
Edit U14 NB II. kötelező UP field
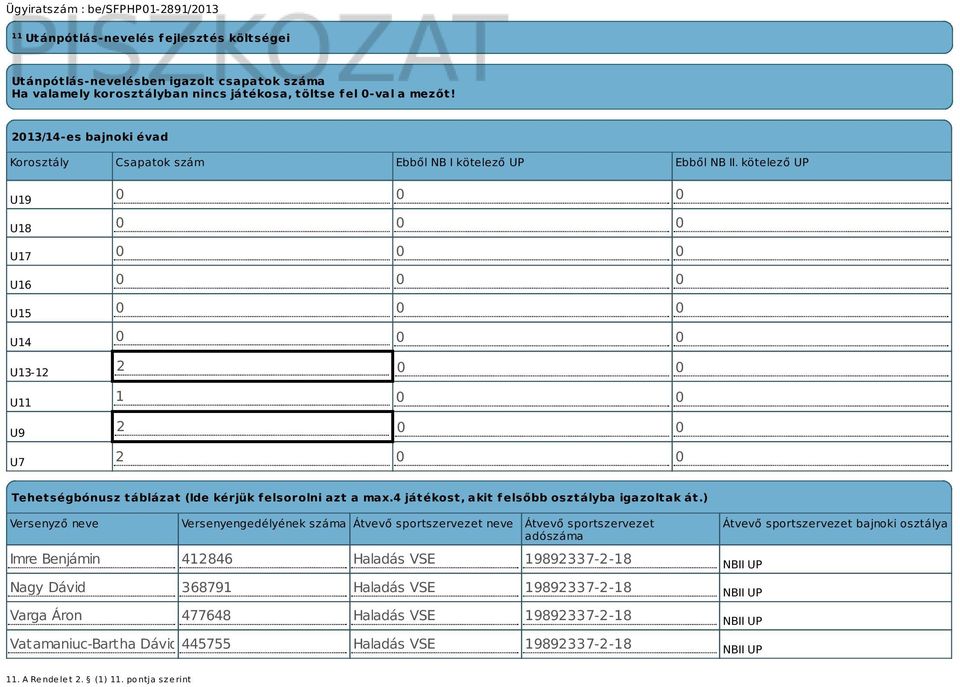(x=811, y=337)
